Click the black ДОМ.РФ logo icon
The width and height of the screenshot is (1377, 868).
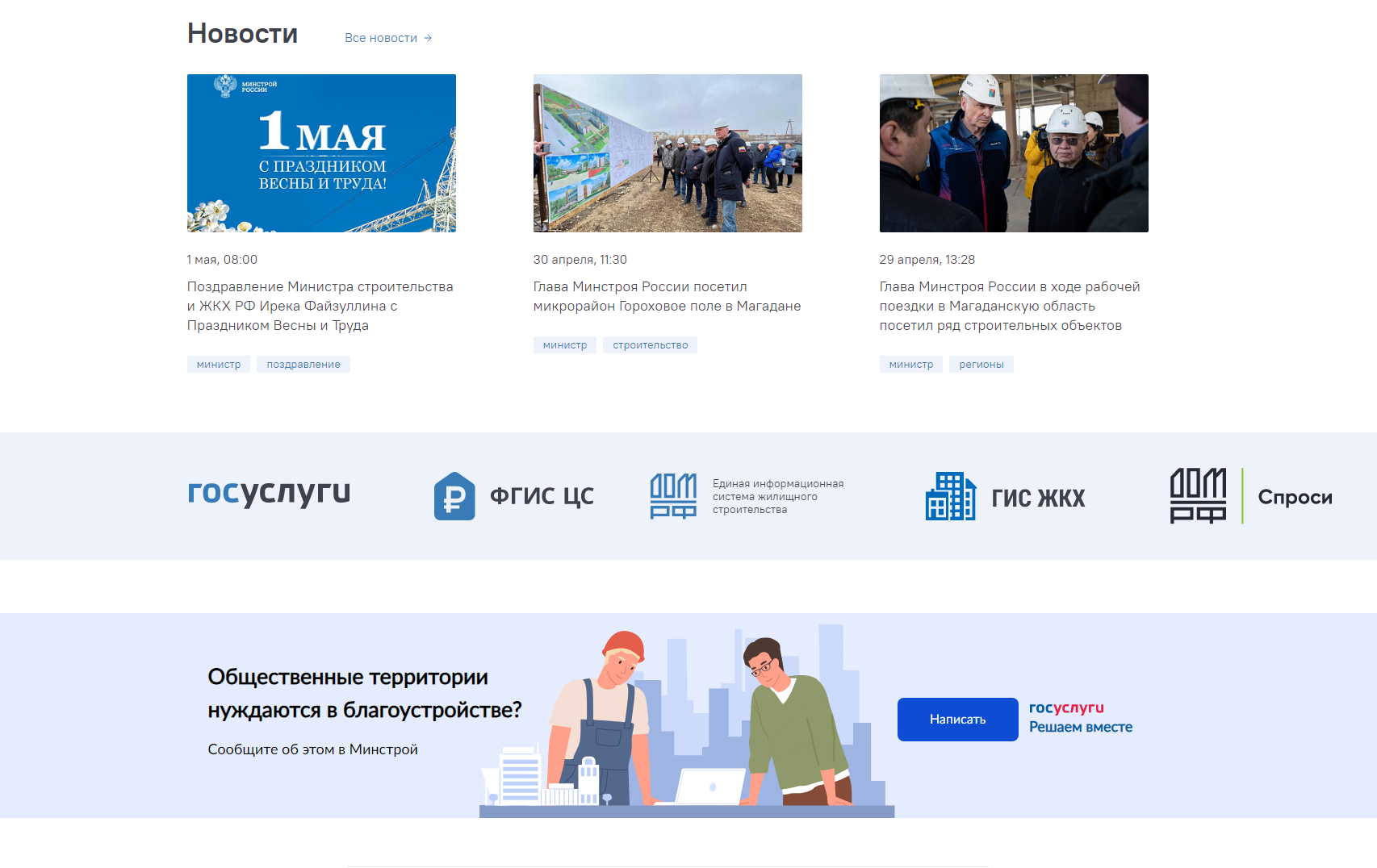click(1199, 496)
